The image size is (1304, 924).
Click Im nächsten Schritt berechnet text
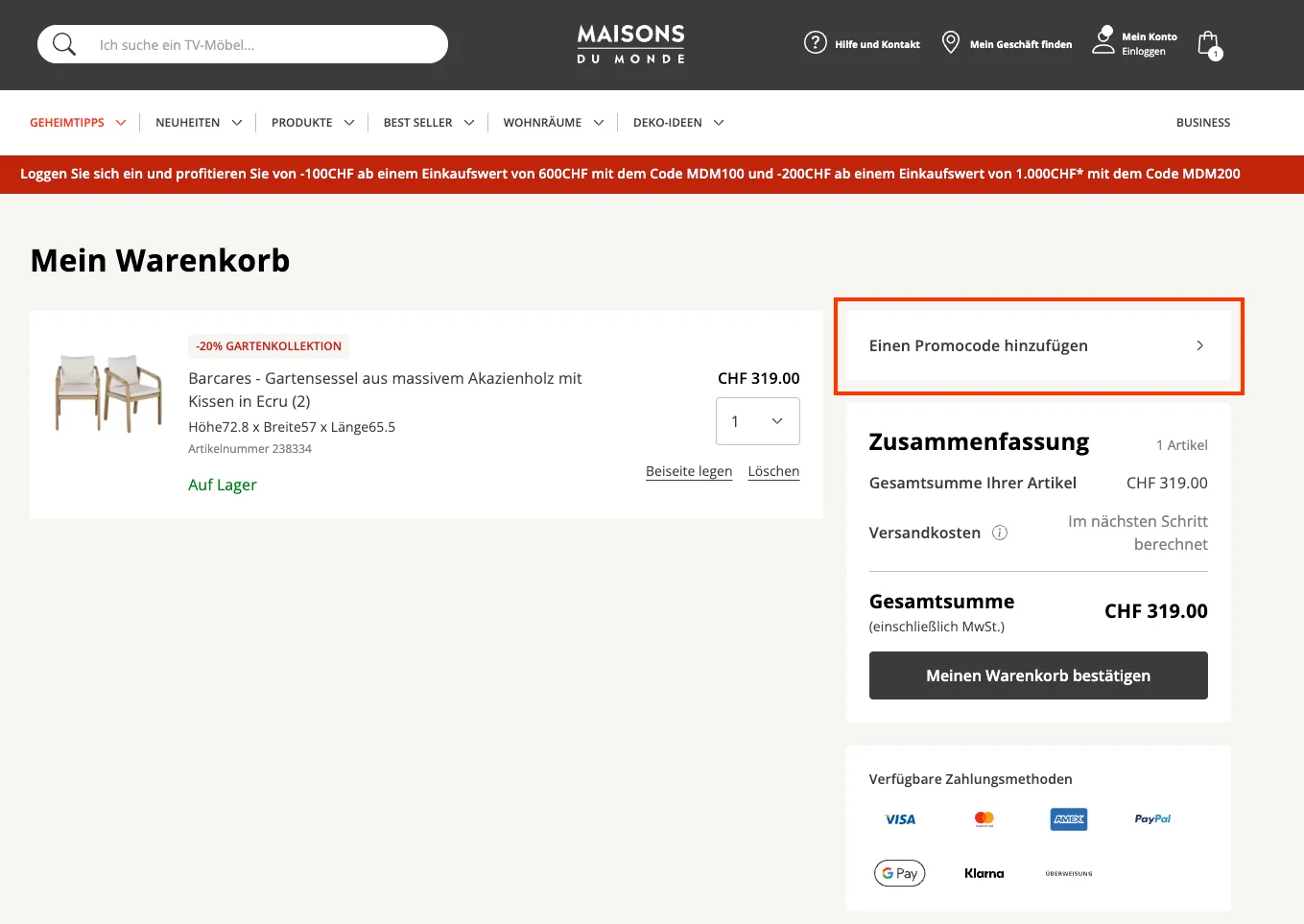point(1137,533)
